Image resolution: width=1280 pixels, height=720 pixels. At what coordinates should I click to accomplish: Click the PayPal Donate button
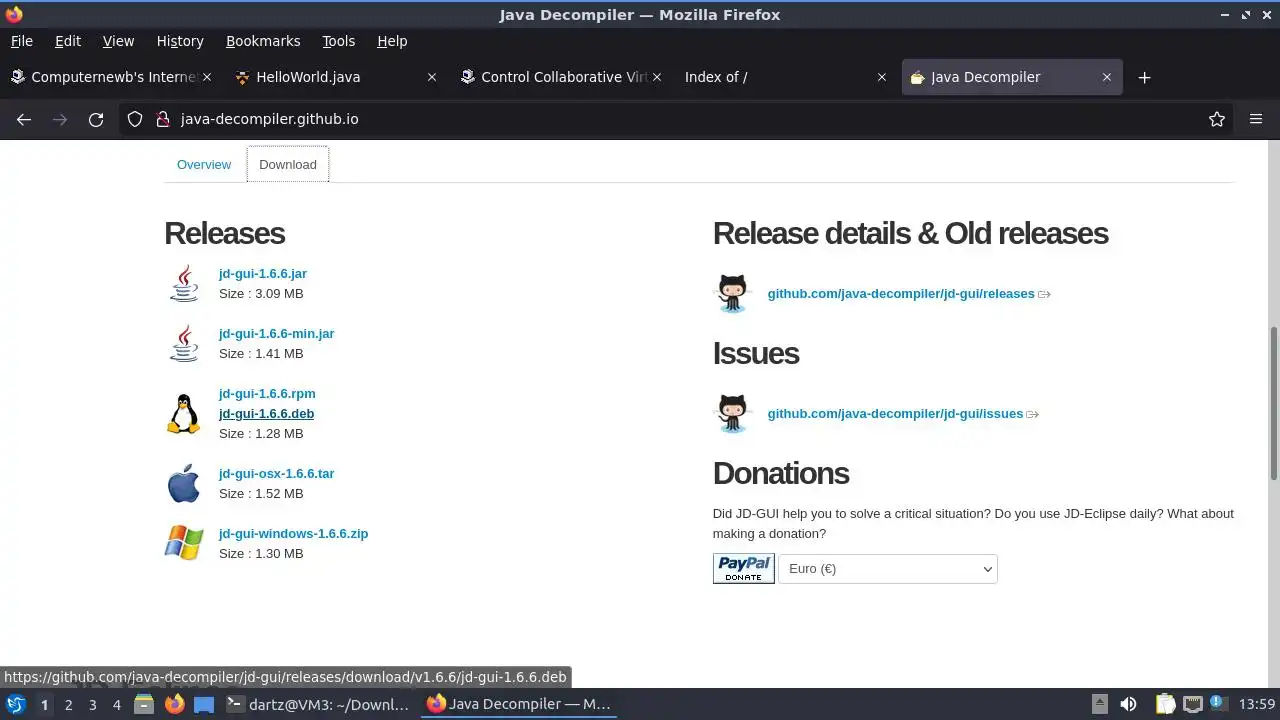click(x=743, y=568)
